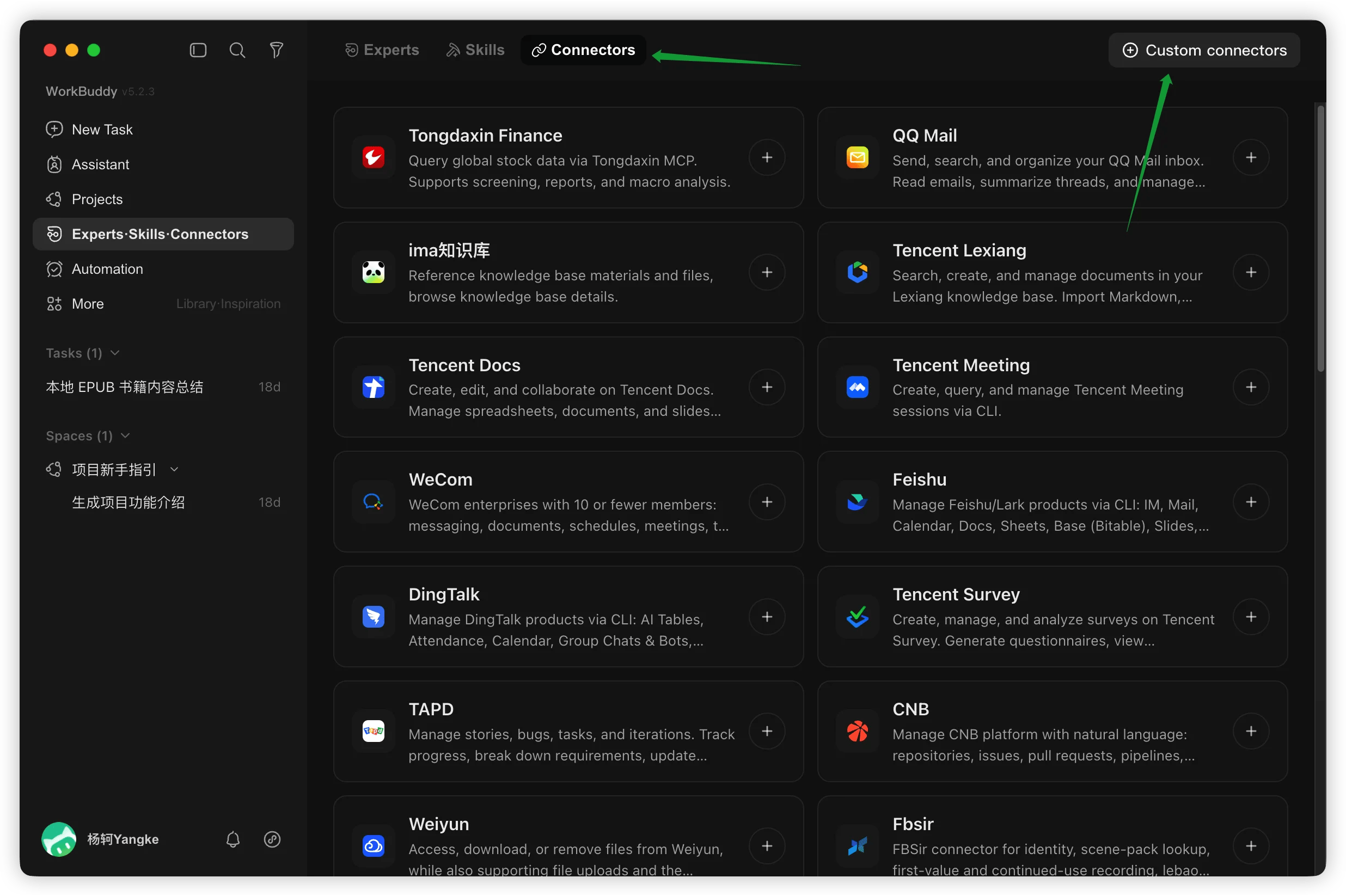Click the Tencent Survey checkmark logo
Viewport: 1346px width, 896px height.
[x=858, y=617]
